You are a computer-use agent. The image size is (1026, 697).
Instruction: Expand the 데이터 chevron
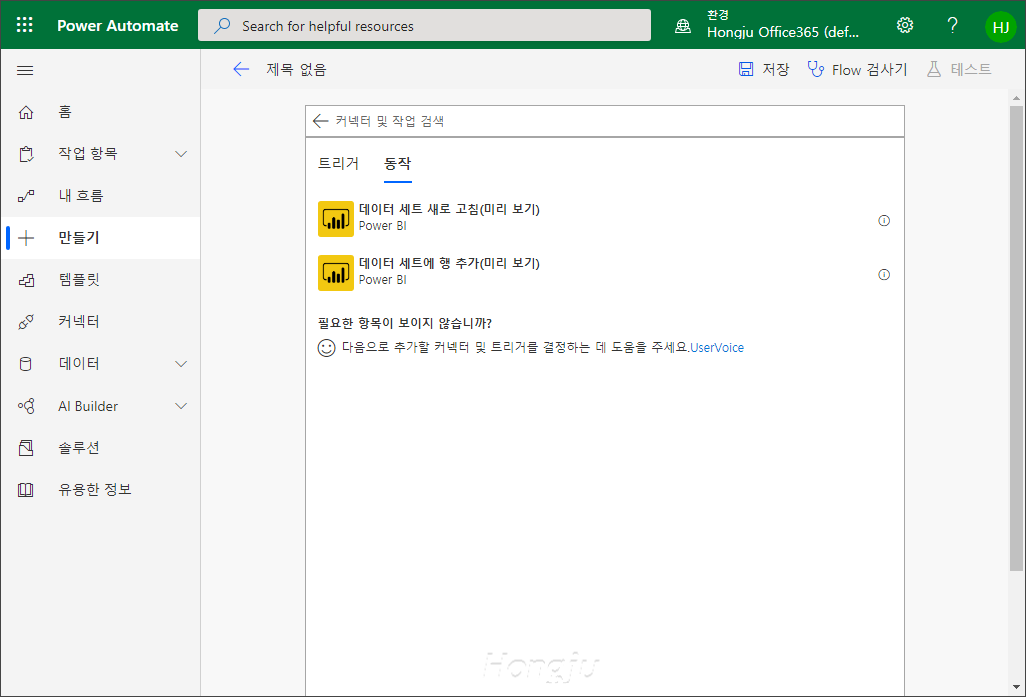point(181,364)
